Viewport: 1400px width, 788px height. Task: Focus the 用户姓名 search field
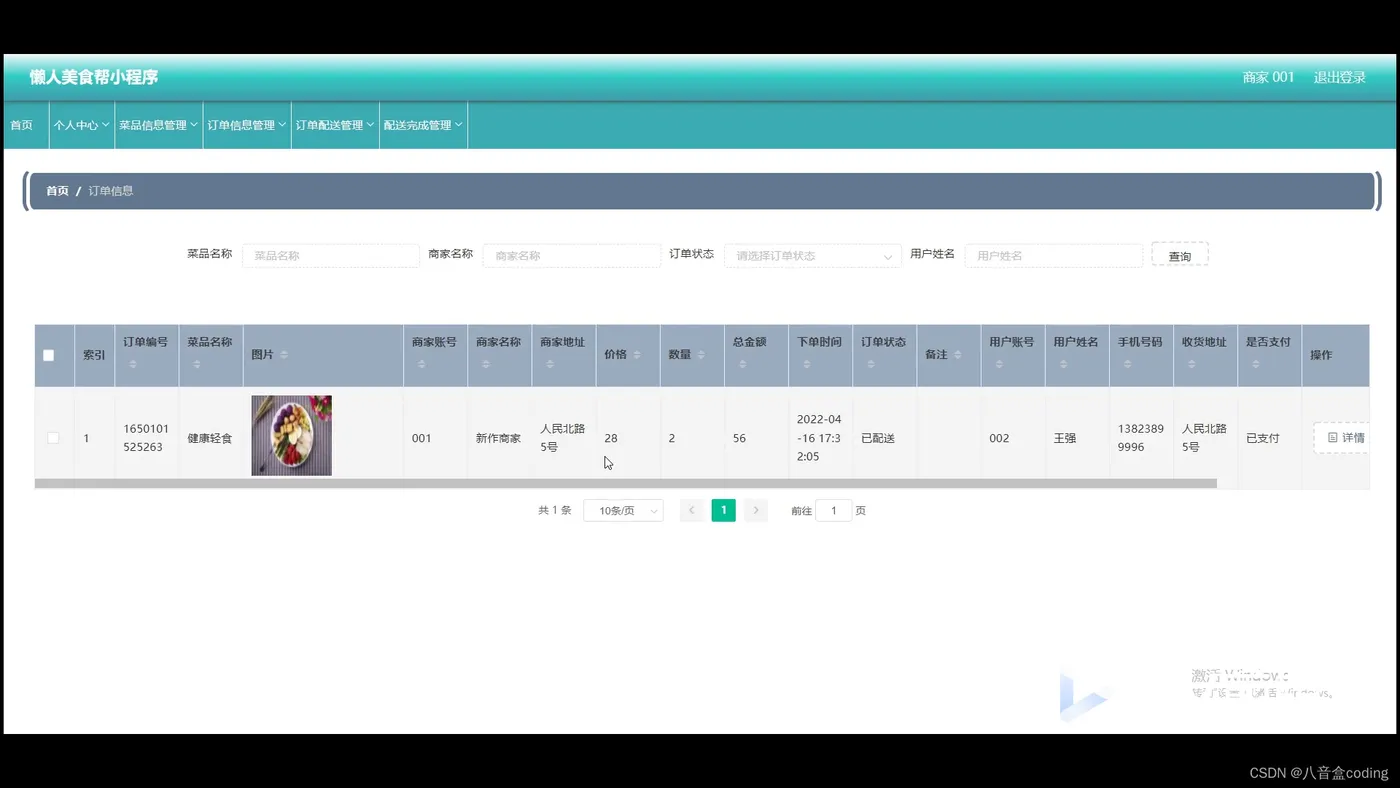coord(1054,256)
